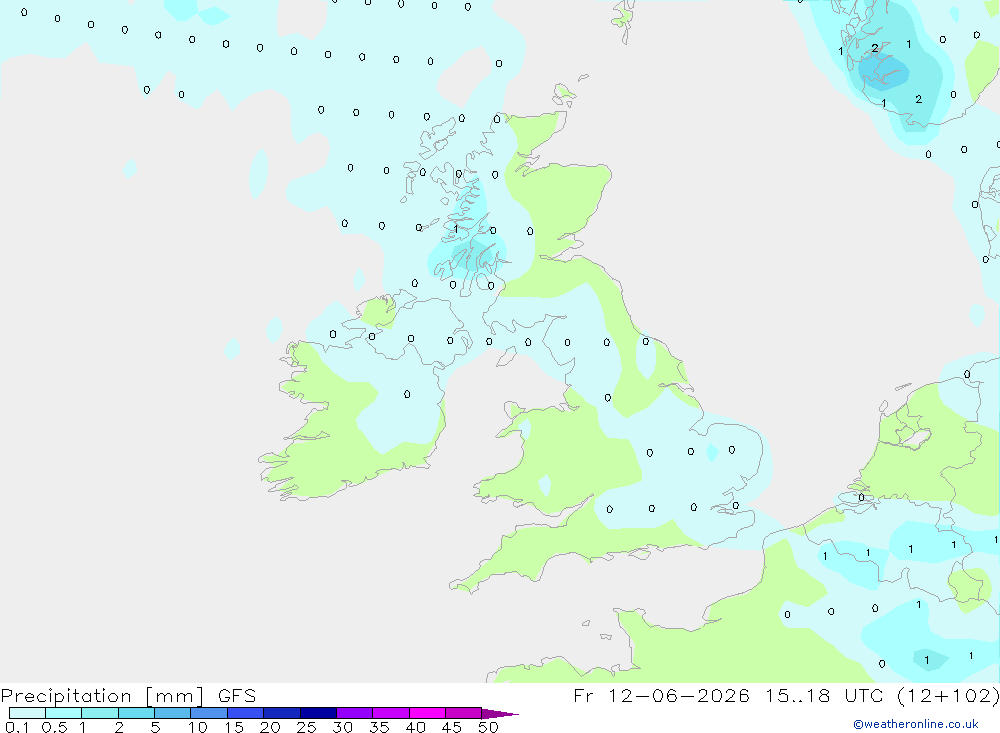Screen dimensions: 1000x733
Task: Click the 'GFS' model label
Action: click(x=237, y=696)
